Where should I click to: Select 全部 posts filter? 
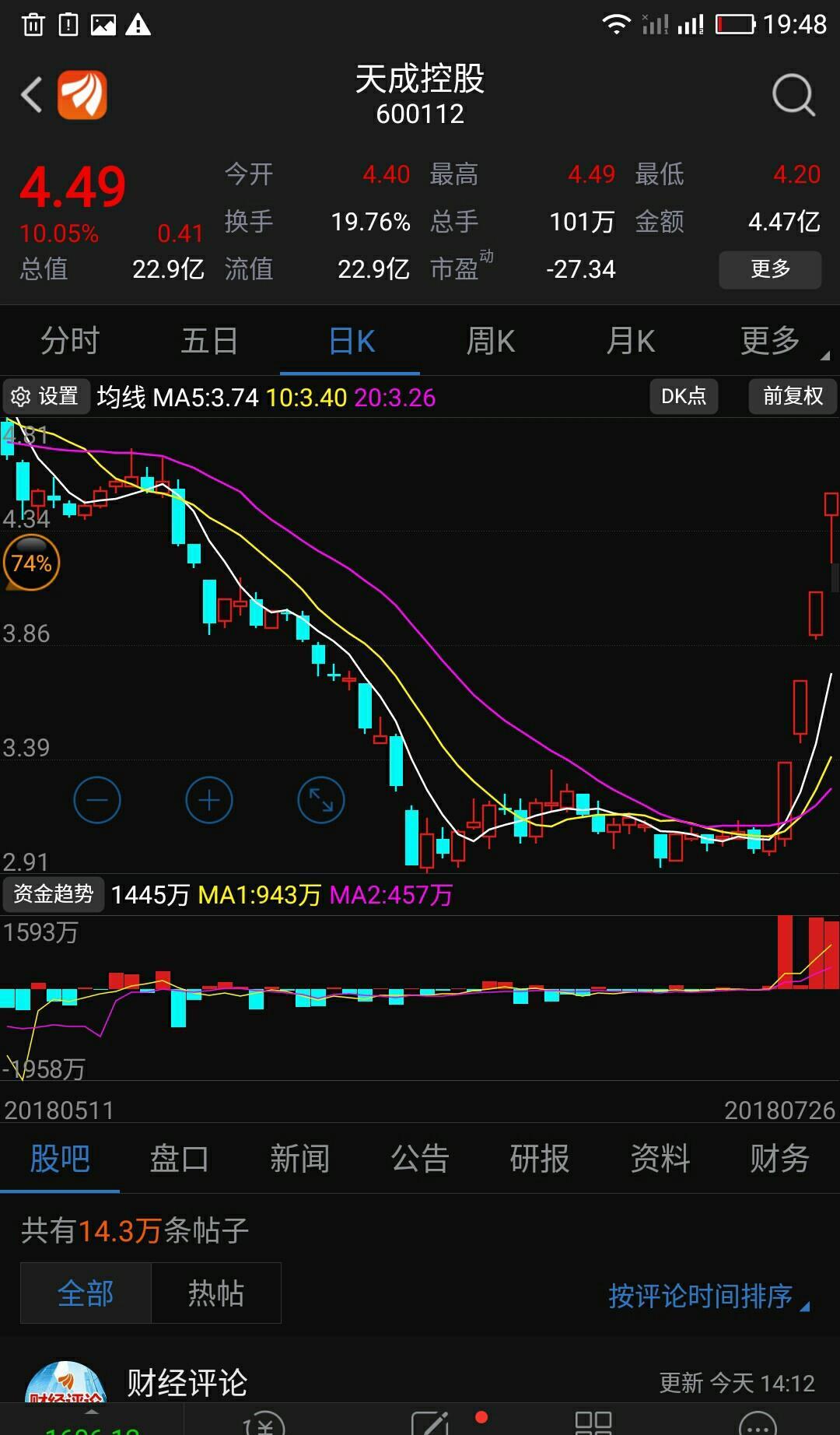pos(86,1293)
